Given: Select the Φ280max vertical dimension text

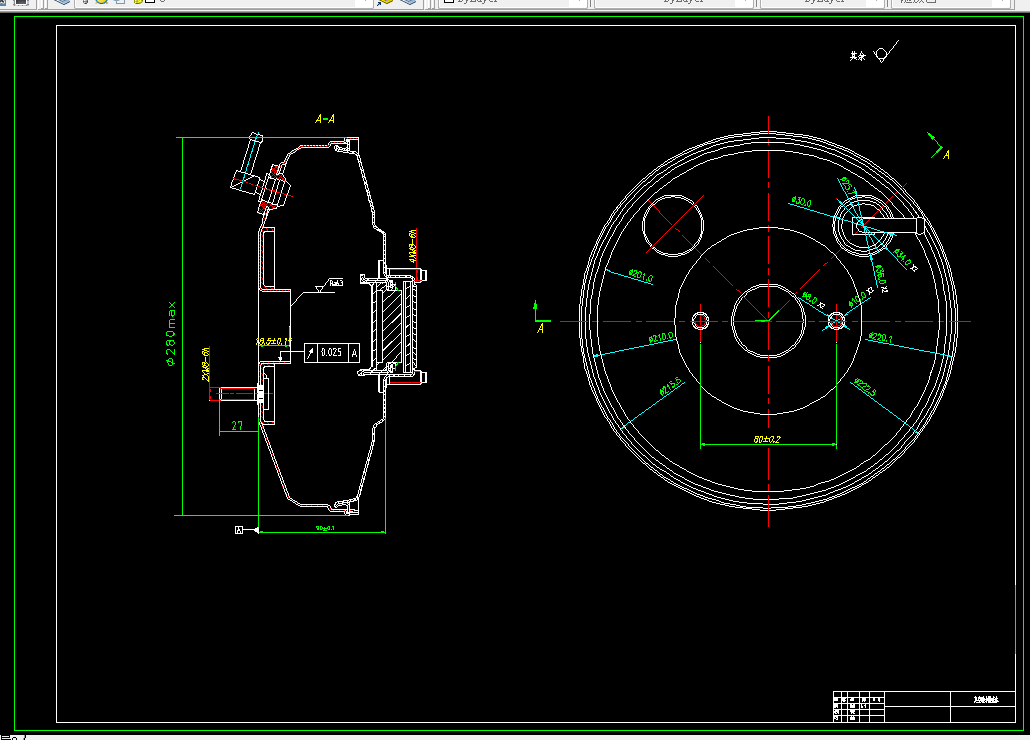Looking at the screenshot, I should point(171,333).
